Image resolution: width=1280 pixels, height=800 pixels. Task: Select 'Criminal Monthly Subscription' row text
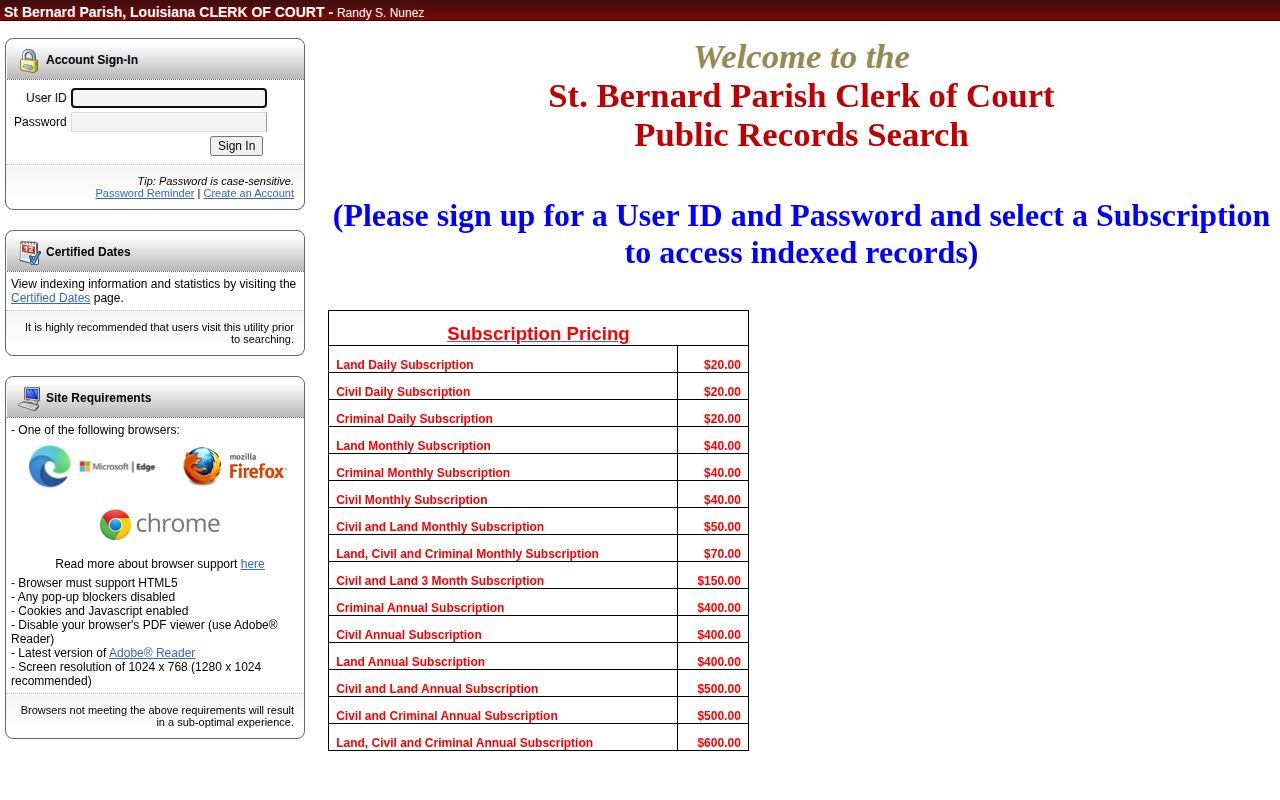pos(423,473)
